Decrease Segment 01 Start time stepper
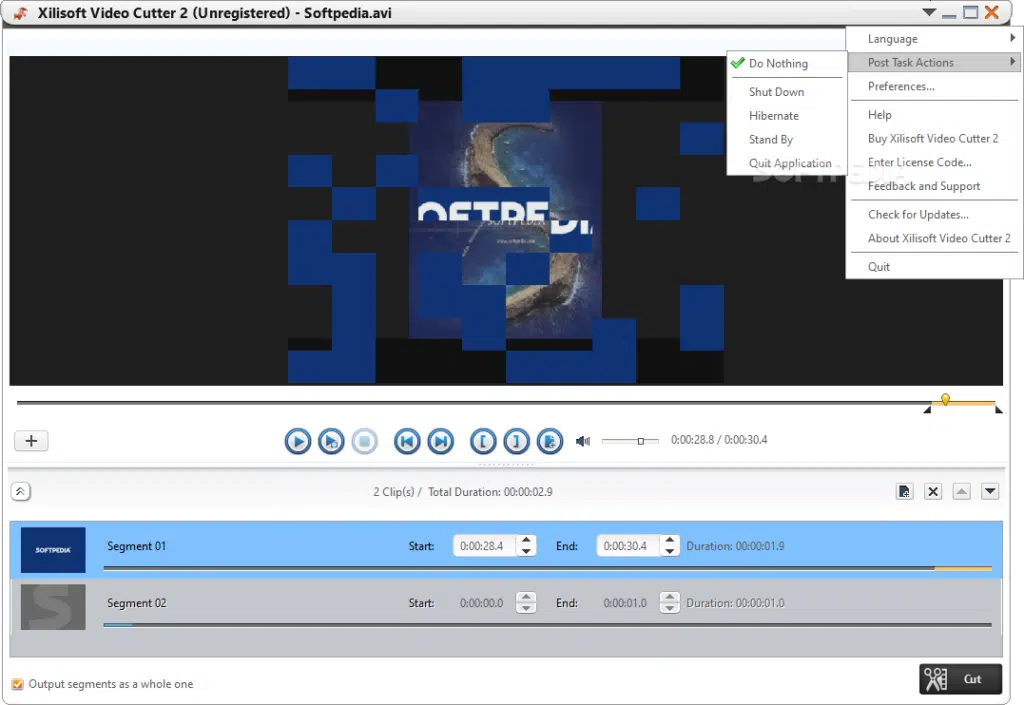1024x705 pixels. point(526,552)
